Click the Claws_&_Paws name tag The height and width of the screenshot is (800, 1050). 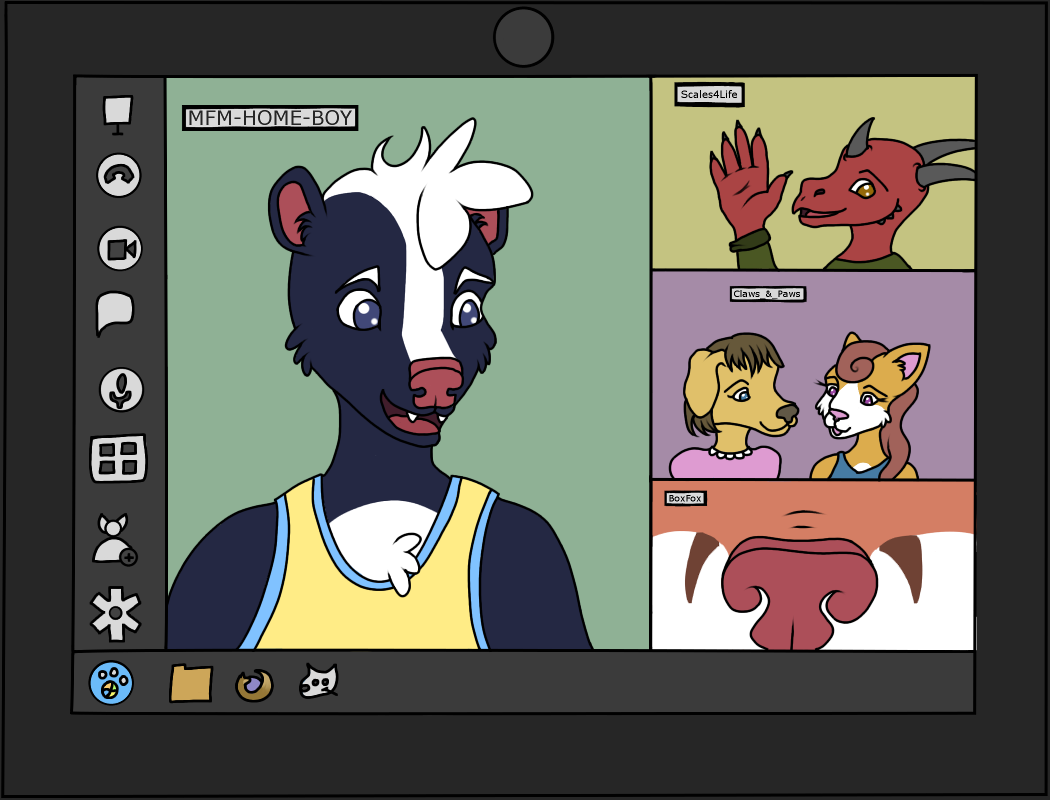point(767,294)
